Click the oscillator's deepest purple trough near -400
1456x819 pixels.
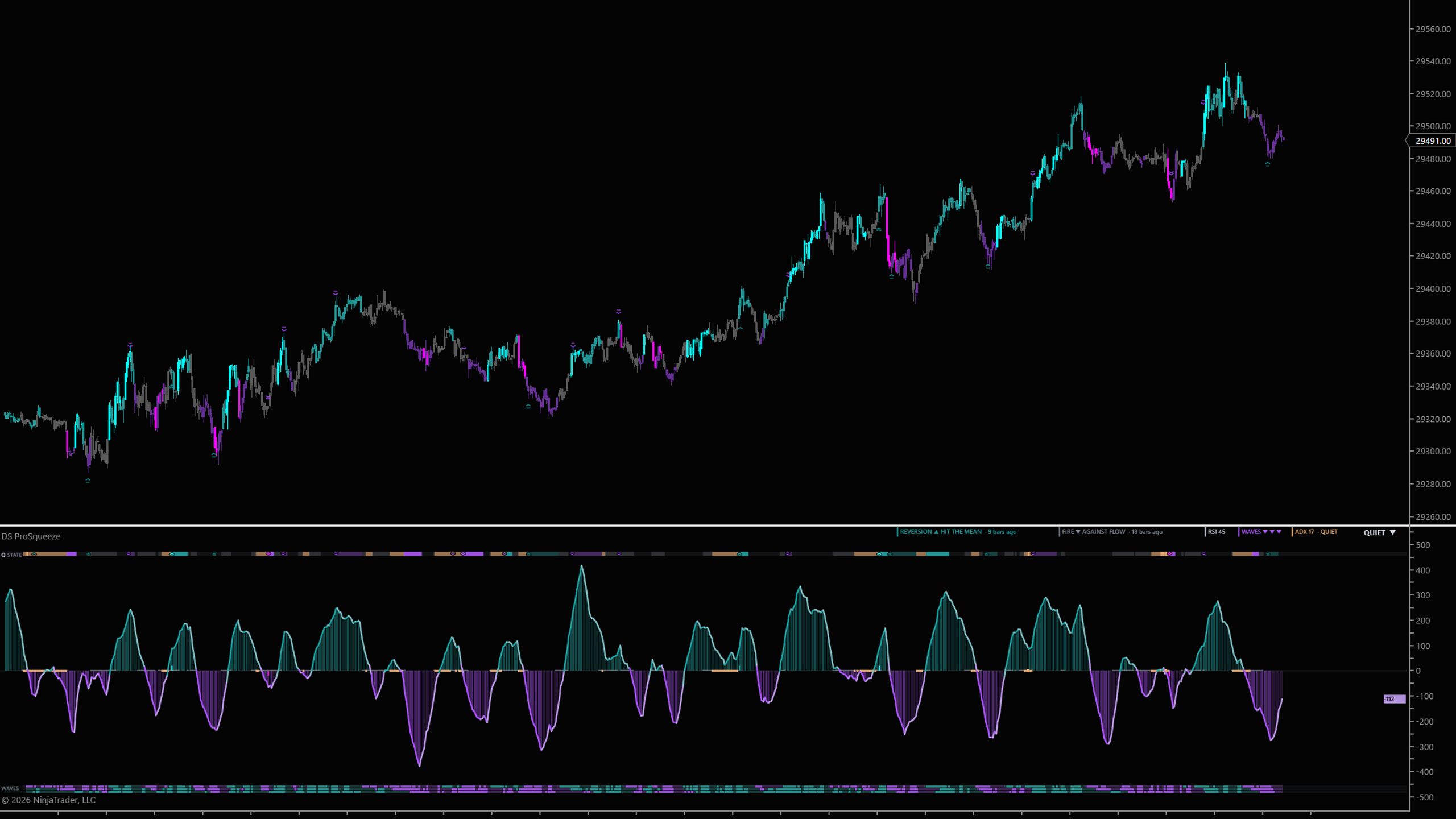(420, 764)
